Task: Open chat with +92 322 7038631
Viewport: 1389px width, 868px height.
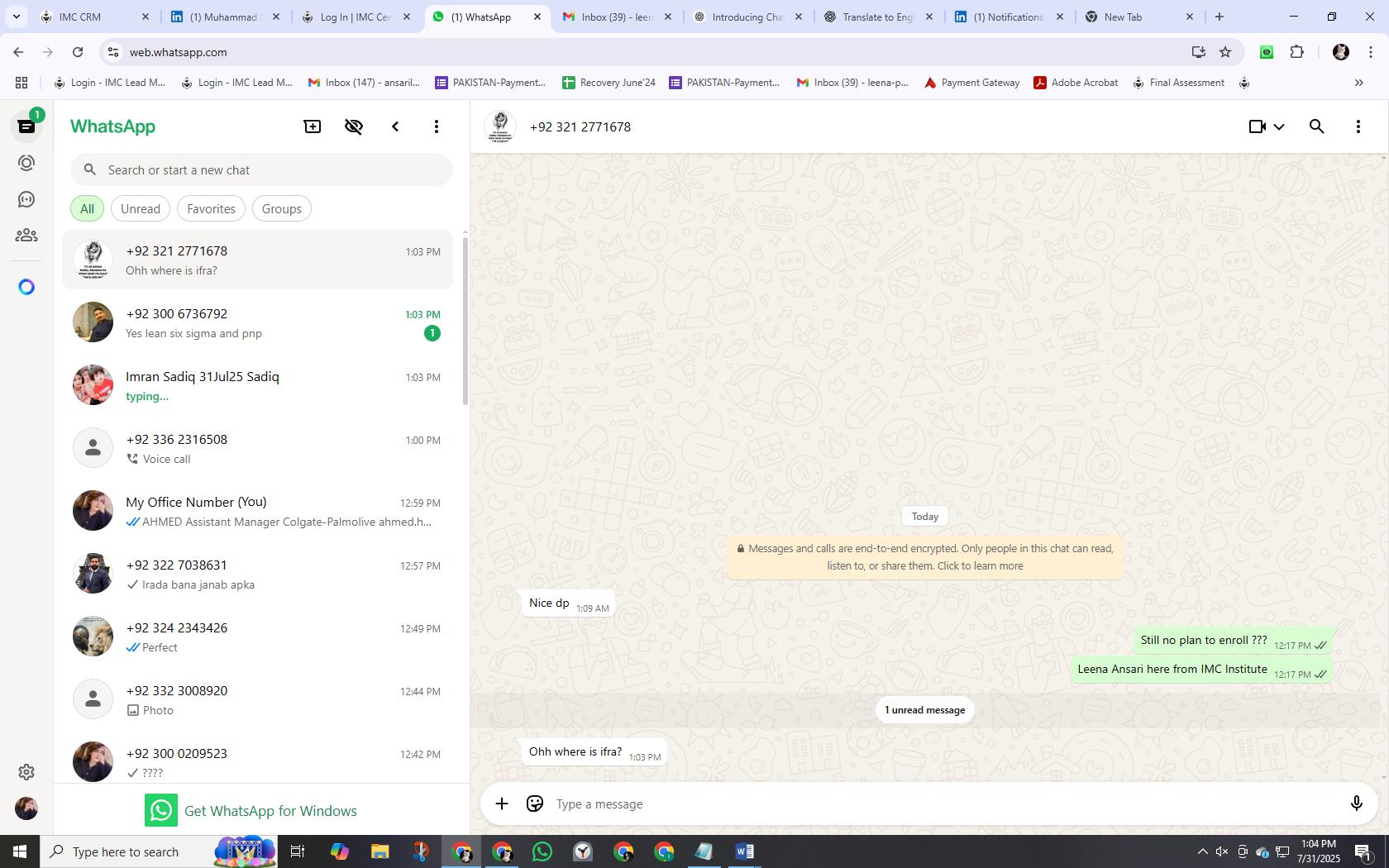Action: [x=257, y=574]
